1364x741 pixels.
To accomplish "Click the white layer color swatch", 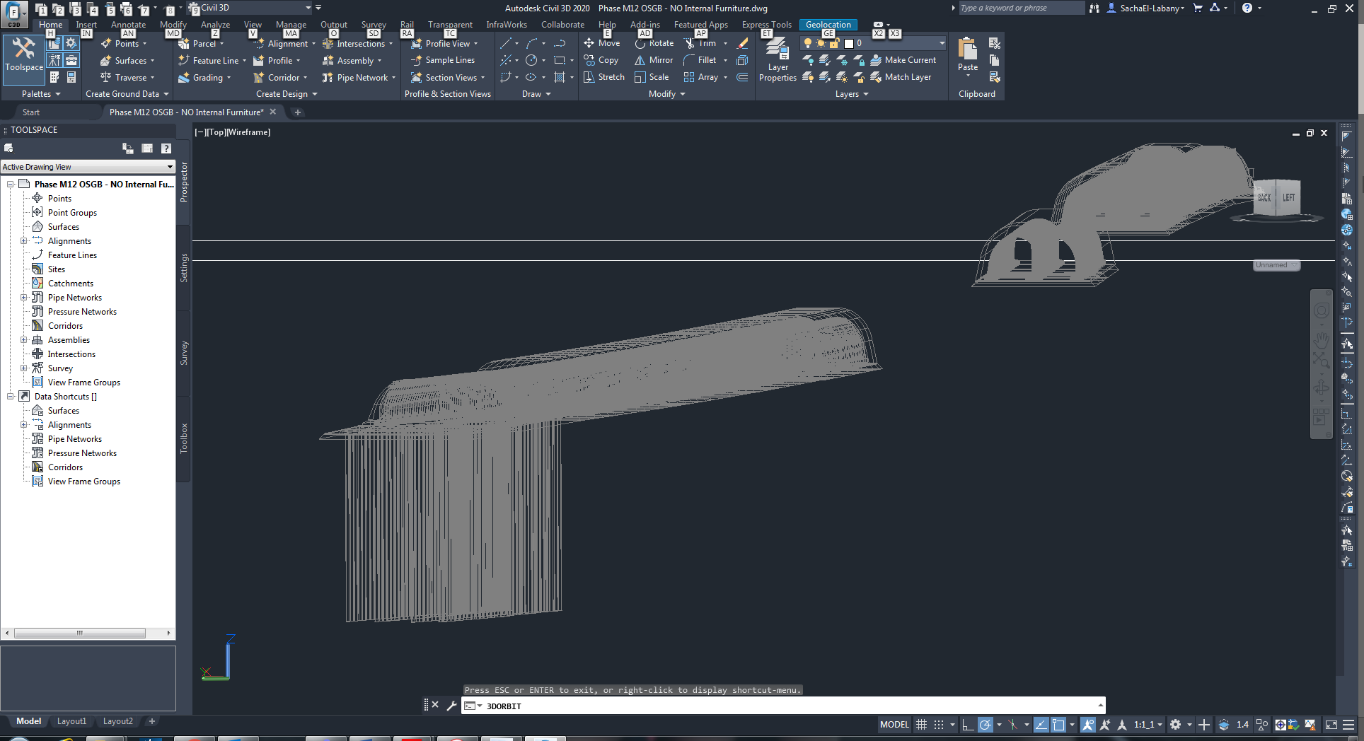I will coord(849,44).
